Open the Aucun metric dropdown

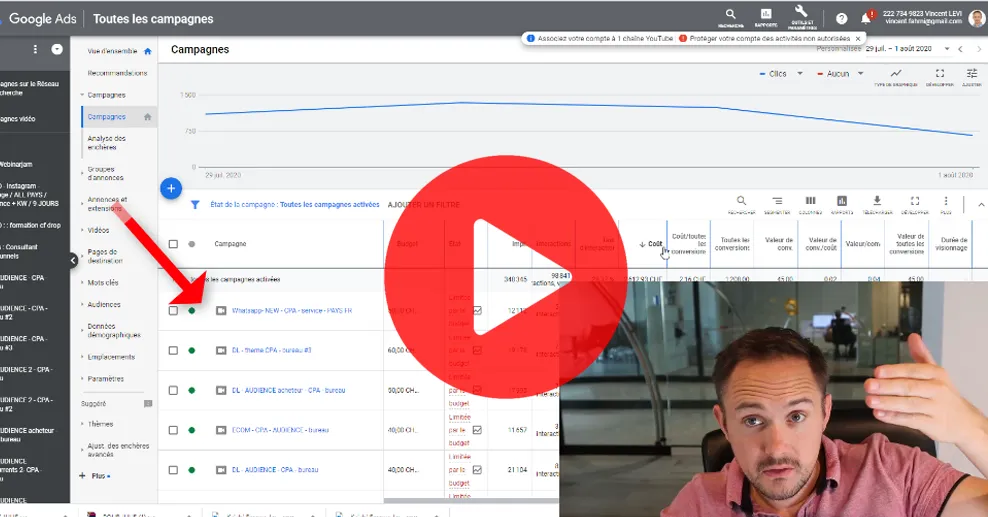(860, 74)
